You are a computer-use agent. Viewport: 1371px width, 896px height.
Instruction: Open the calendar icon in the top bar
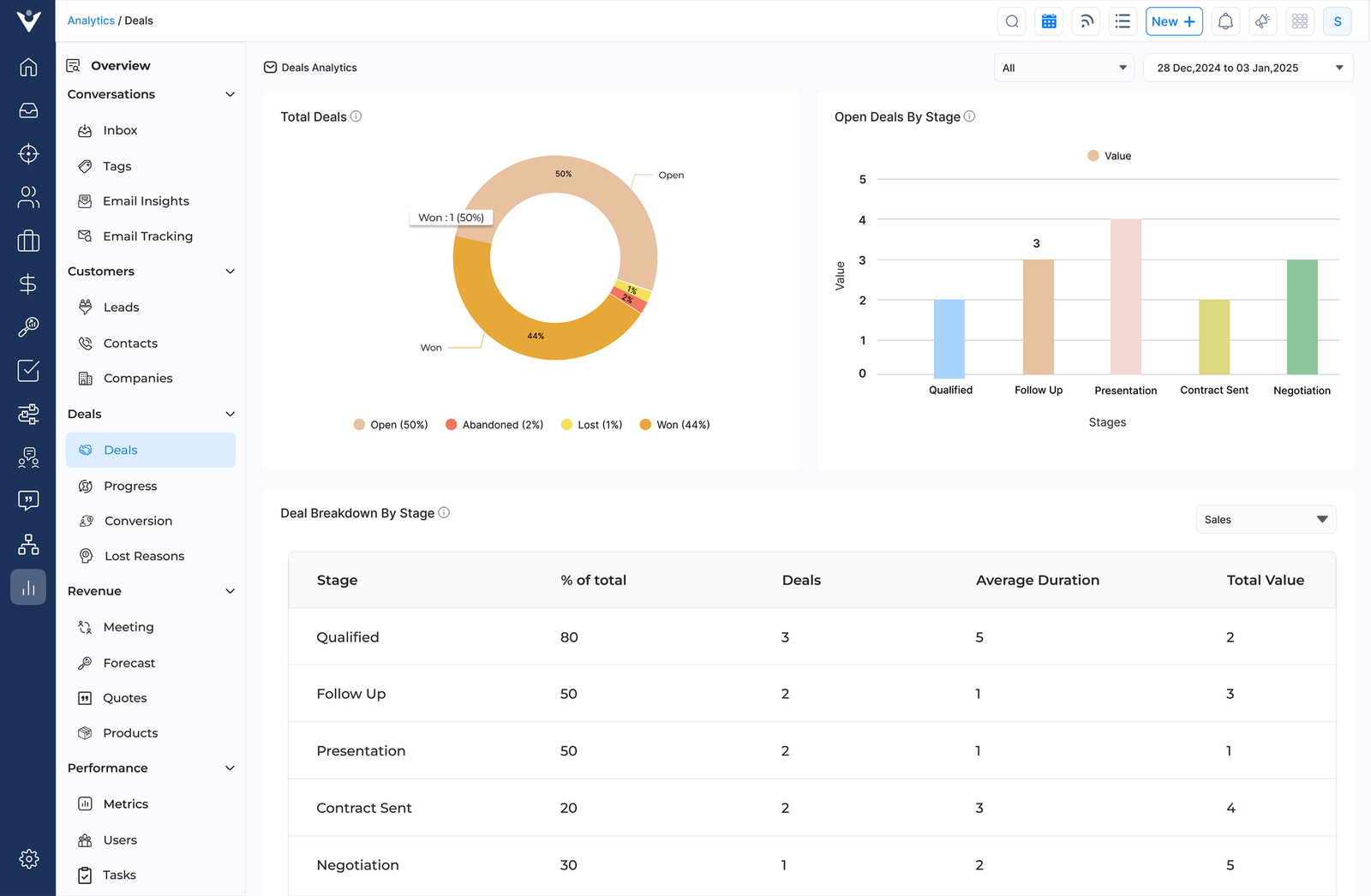[1049, 21]
